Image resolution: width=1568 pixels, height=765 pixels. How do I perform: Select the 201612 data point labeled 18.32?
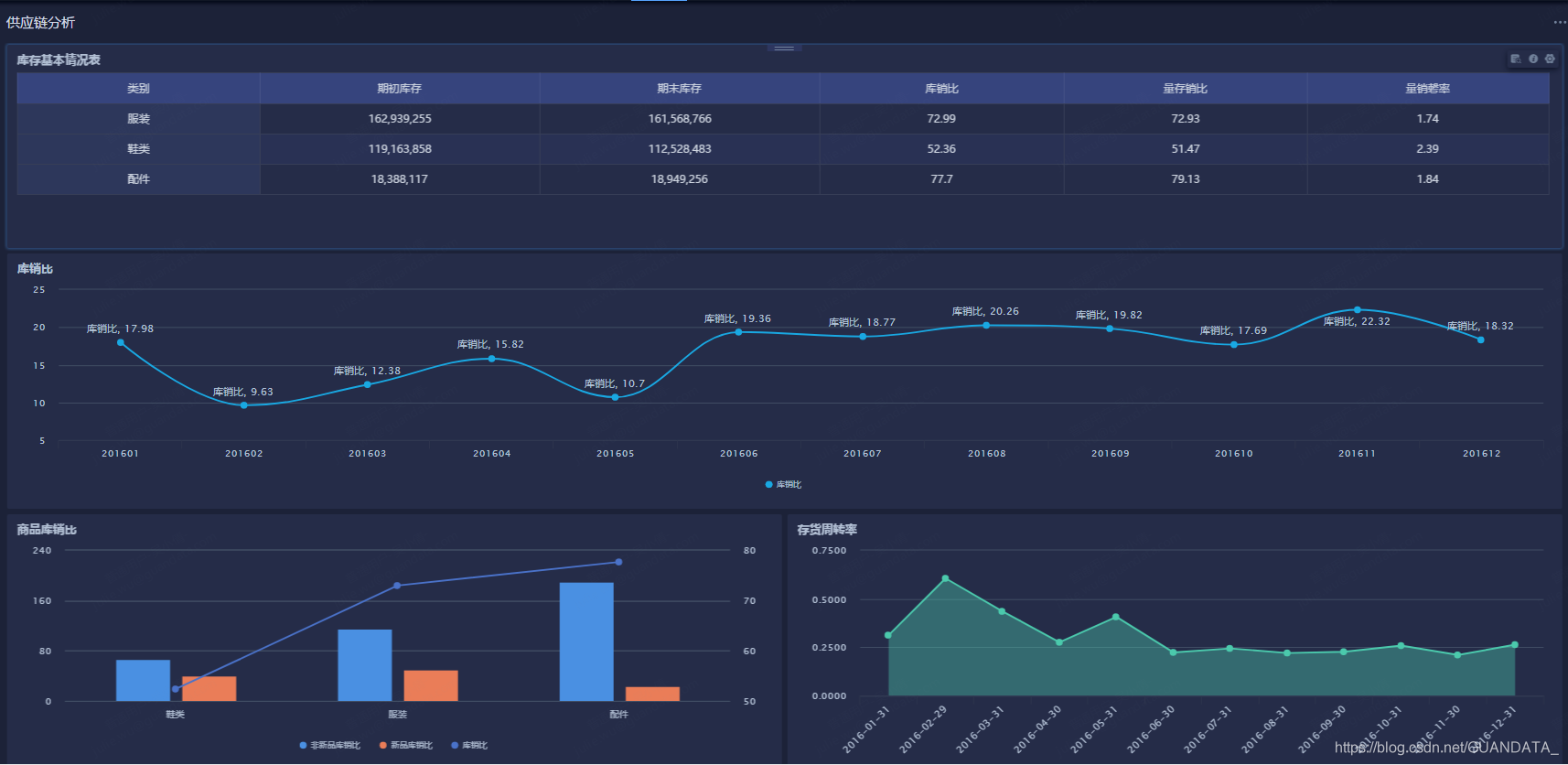pyautogui.click(x=1481, y=339)
